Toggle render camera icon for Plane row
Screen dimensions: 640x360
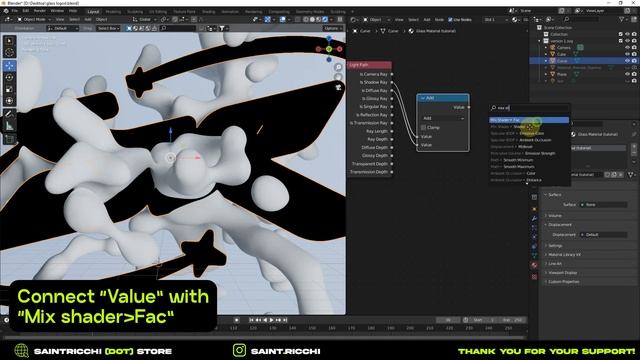pos(634,74)
